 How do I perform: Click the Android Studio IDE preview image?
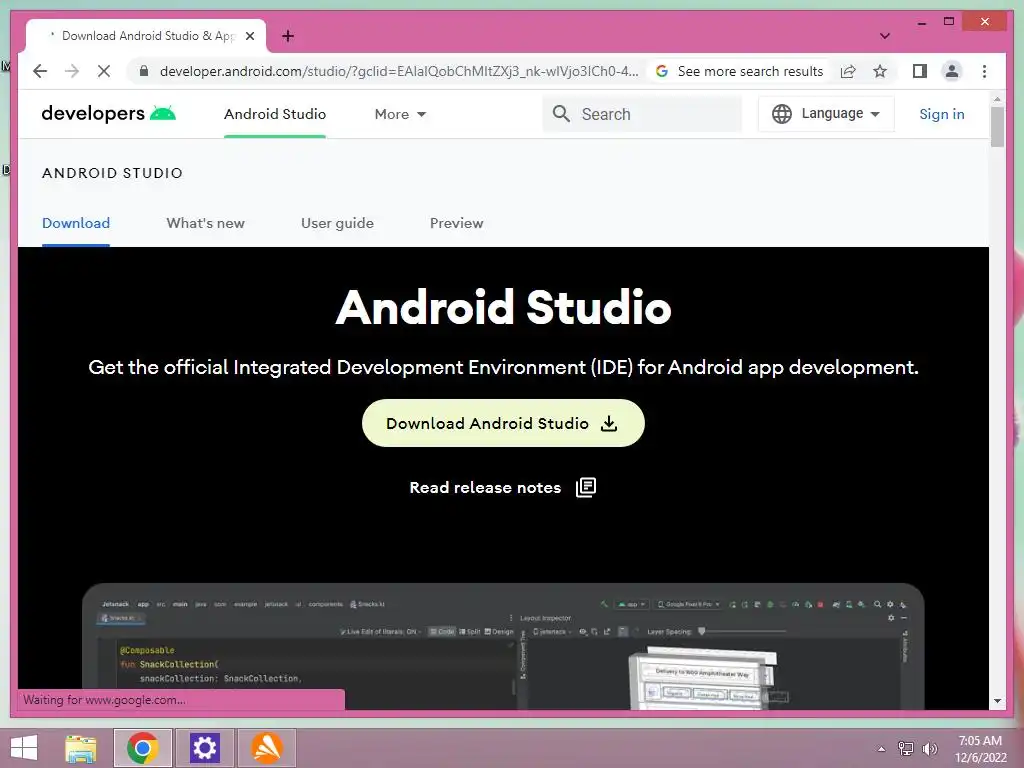(x=503, y=646)
